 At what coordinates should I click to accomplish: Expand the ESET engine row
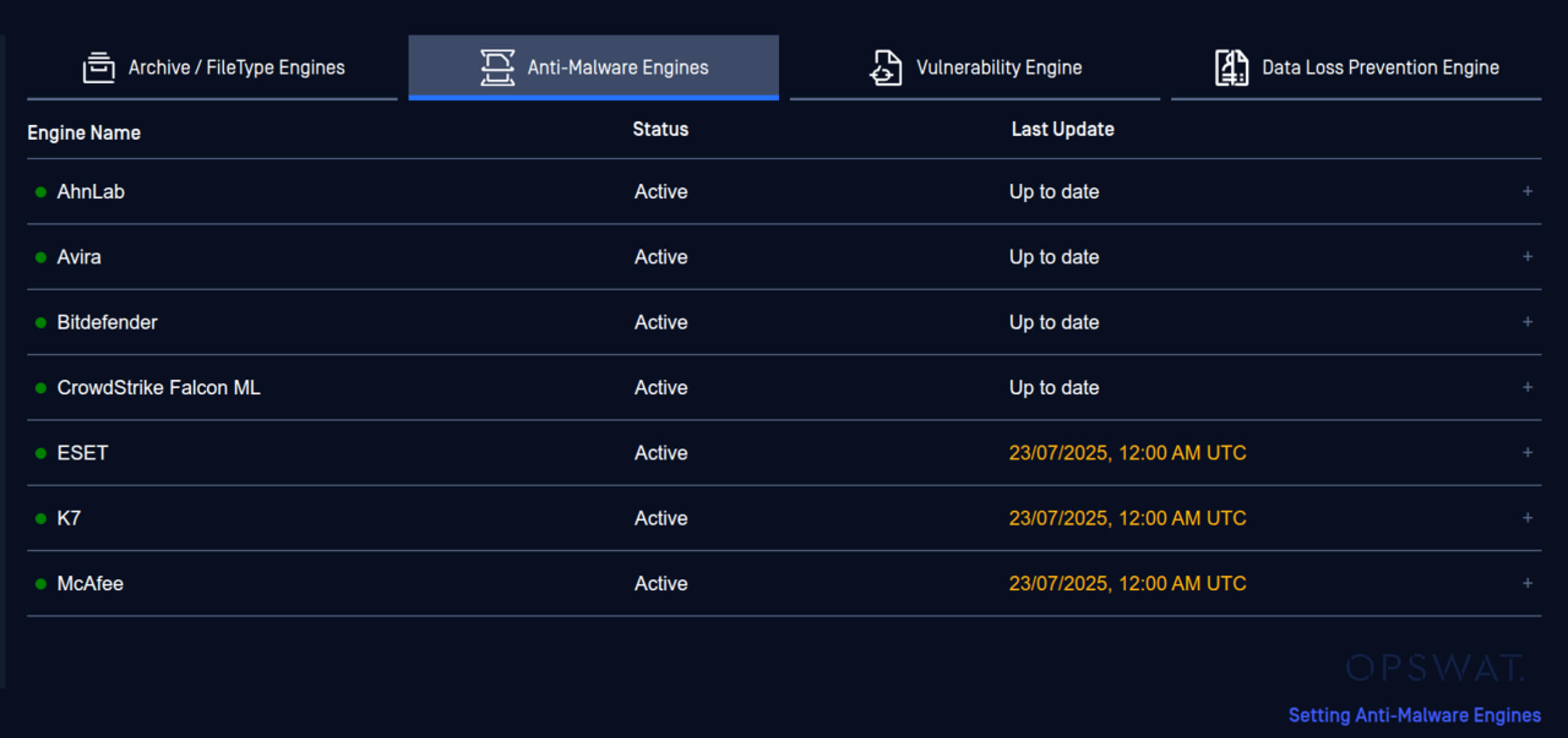[x=1527, y=453]
